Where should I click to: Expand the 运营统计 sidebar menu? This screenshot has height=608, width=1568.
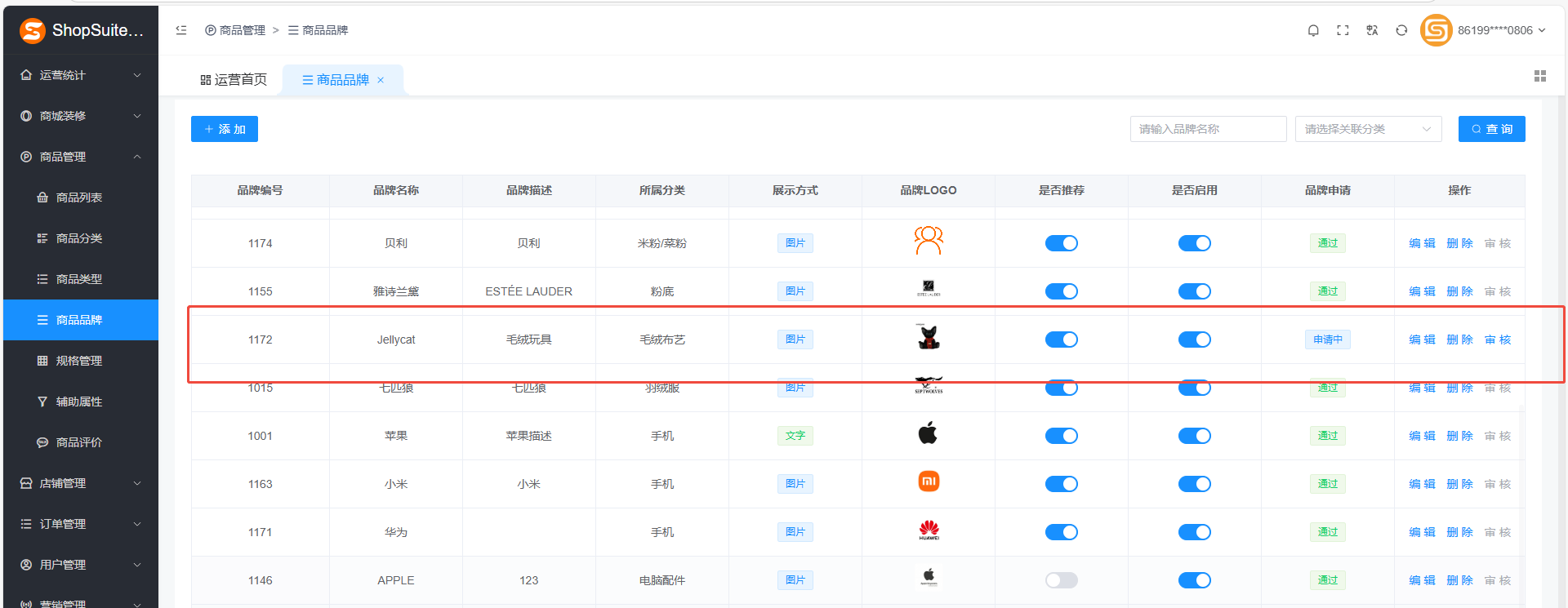[80, 75]
